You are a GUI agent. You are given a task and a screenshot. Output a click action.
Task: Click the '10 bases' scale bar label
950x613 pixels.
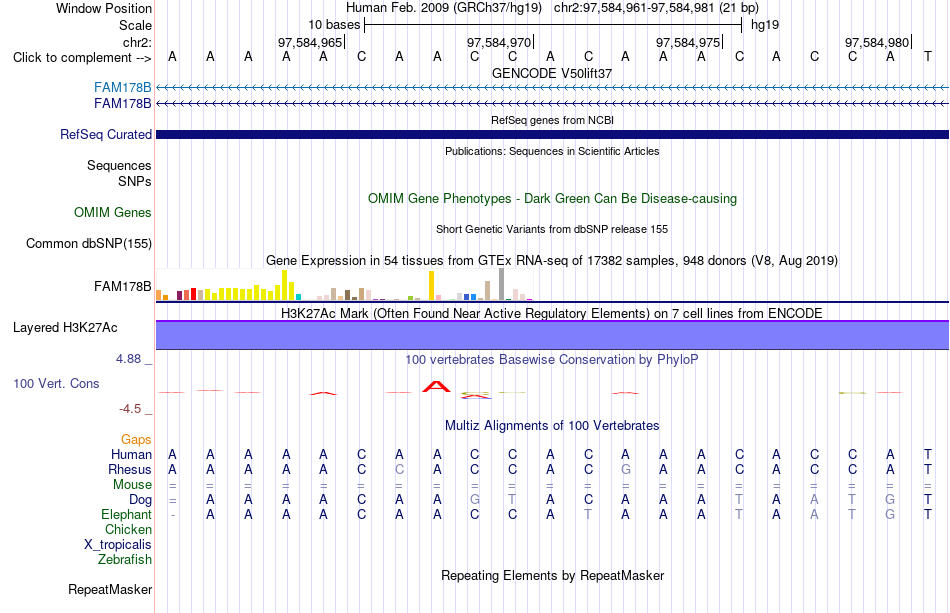pyautogui.click(x=334, y=25)
